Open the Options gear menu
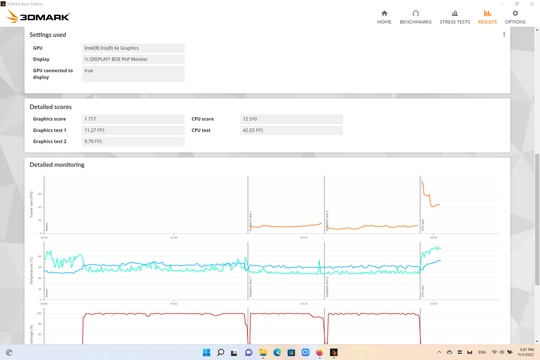The width and height of the screenshot is (540, 360). (x=515, y=17)
